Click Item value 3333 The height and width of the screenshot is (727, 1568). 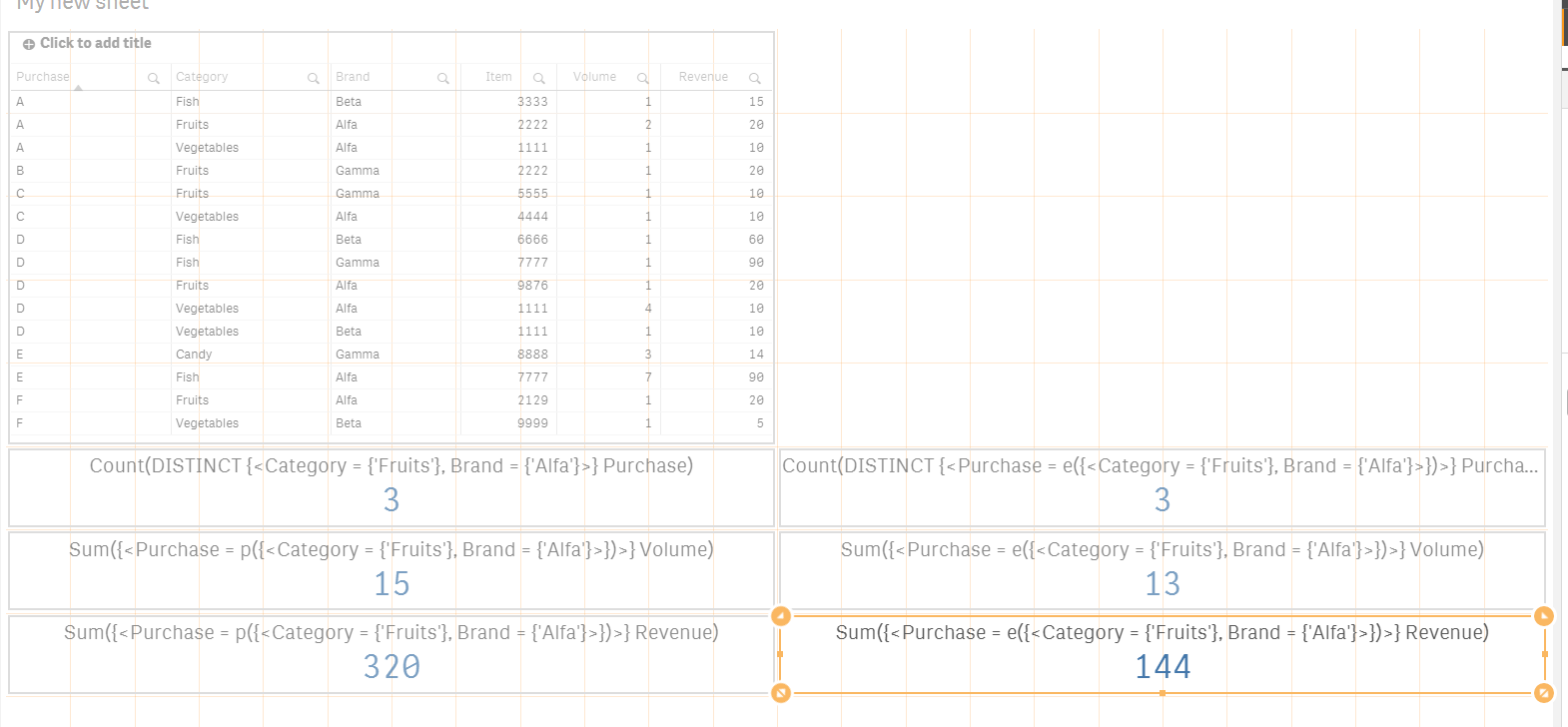click(x=532, y=102)
